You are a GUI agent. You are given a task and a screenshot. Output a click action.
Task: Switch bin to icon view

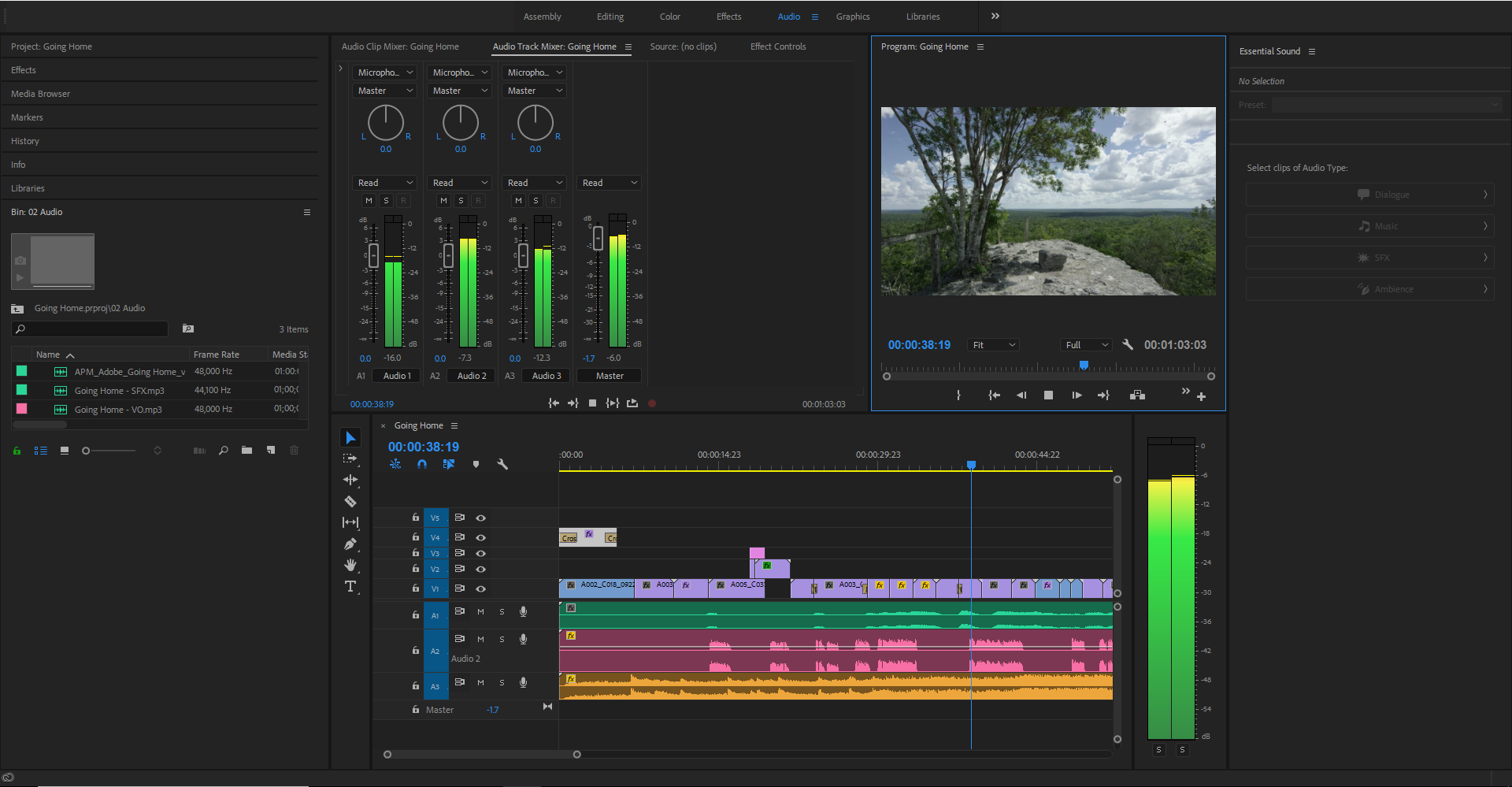coord(65,451)
